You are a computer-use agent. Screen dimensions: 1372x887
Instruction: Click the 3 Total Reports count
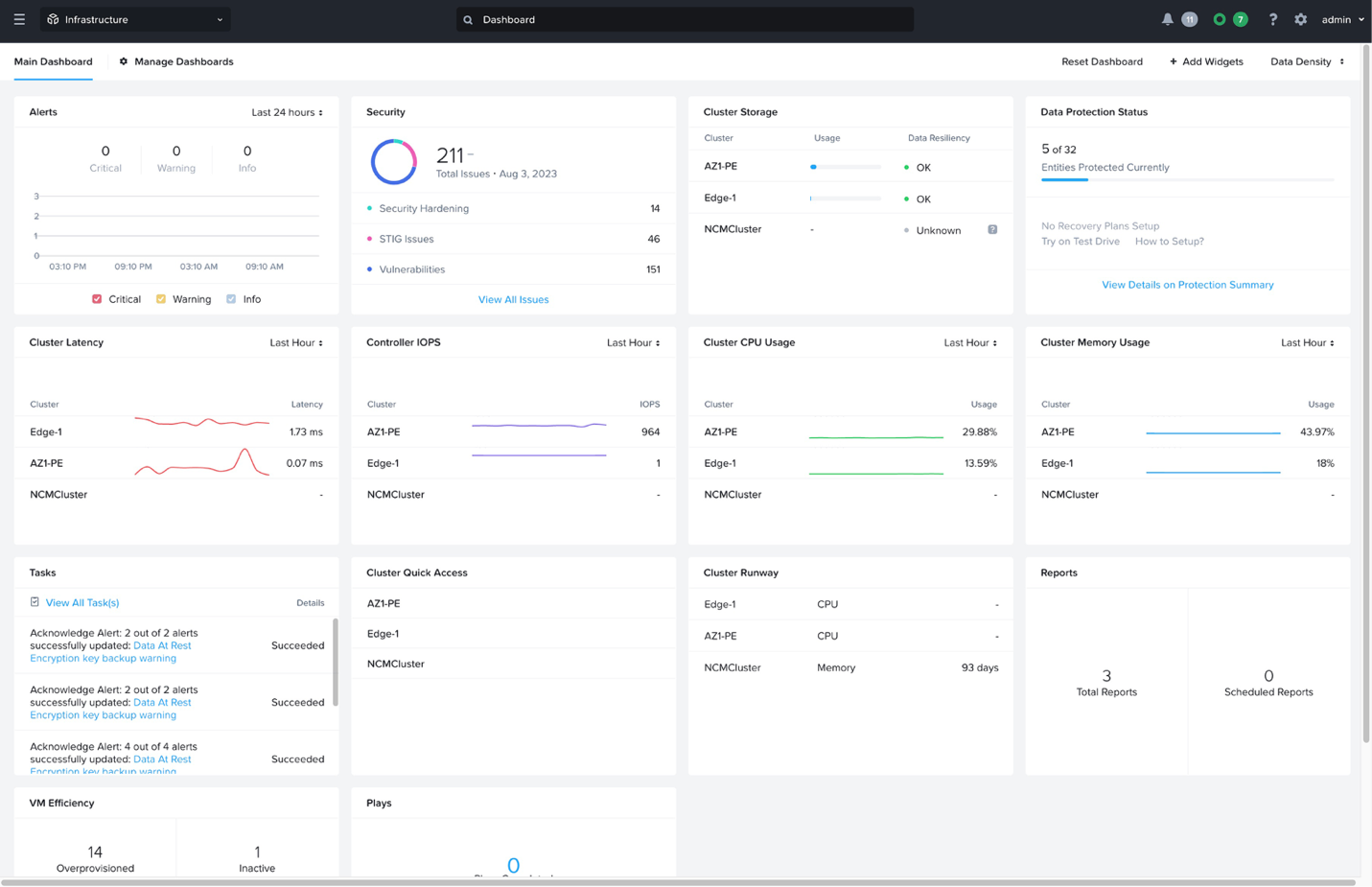click(x=1106, y=675)
